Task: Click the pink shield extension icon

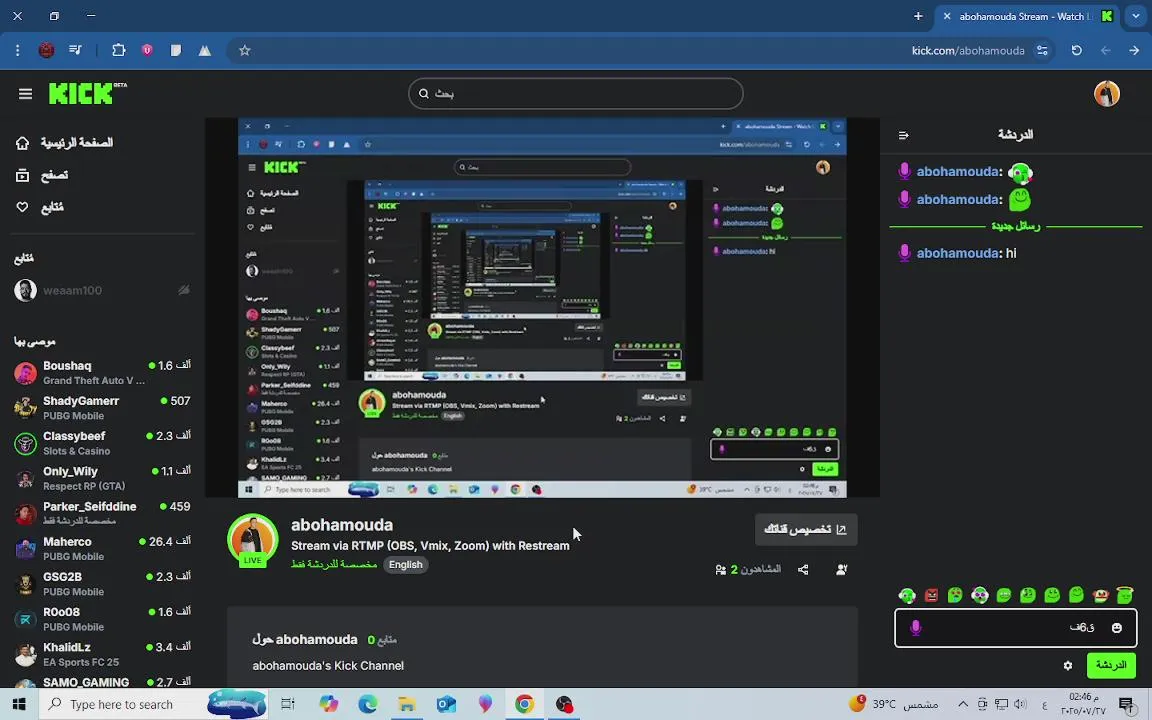Action: [x=147, y=50]
